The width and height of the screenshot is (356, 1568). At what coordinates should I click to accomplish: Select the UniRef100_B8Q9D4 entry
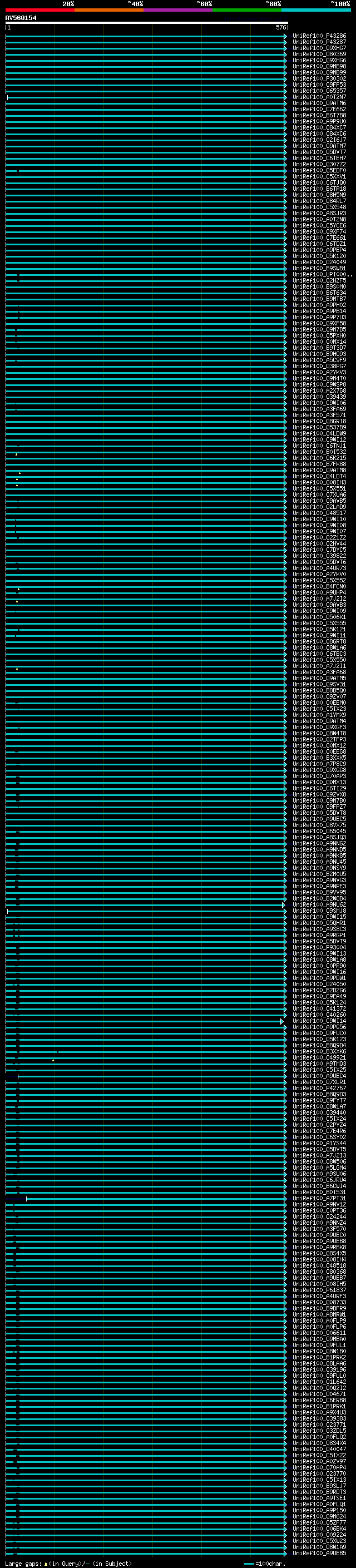point(319,1046)
